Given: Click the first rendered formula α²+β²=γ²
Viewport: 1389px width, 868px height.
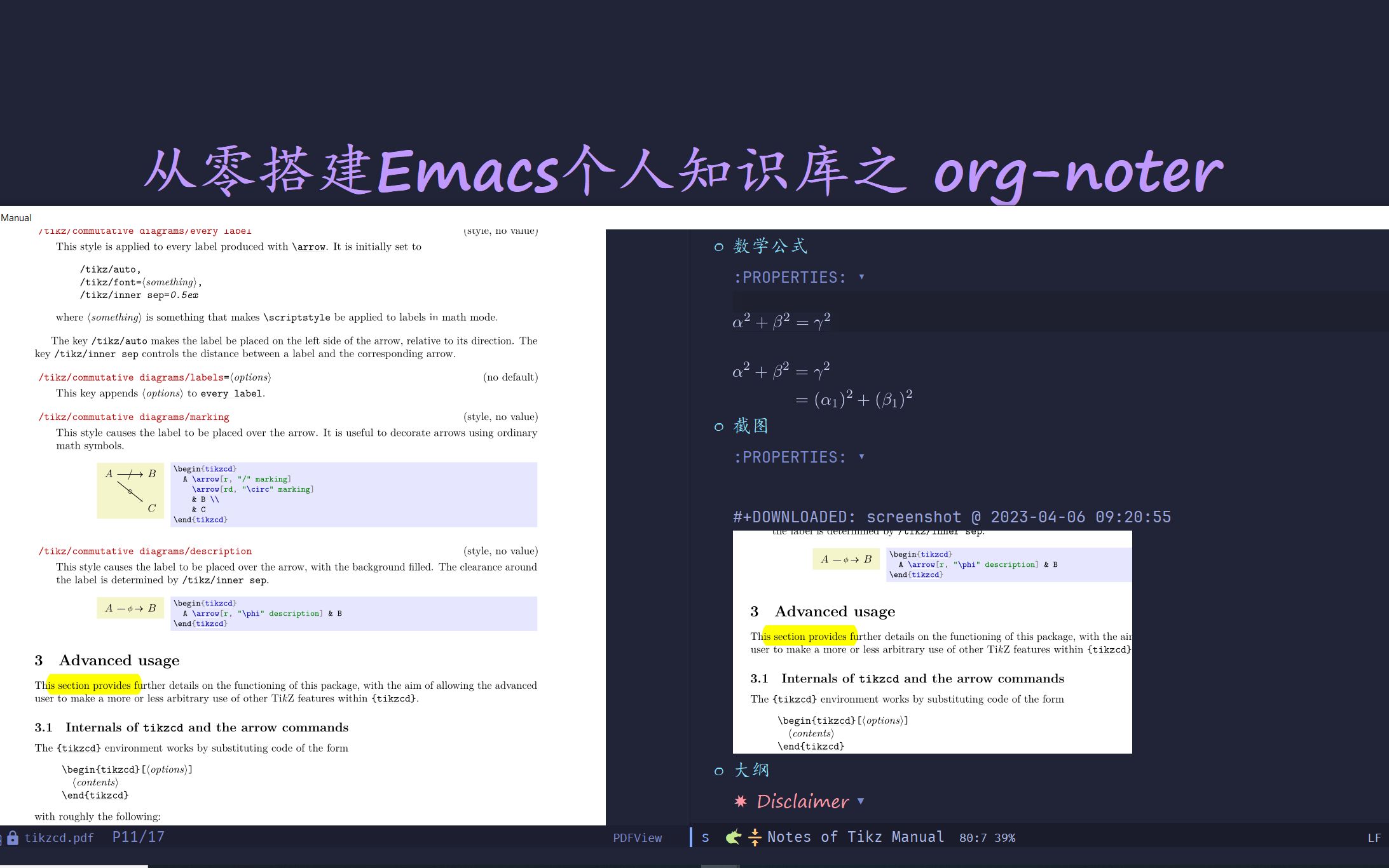Looking at the screenshot, I should tap(781, 321).
